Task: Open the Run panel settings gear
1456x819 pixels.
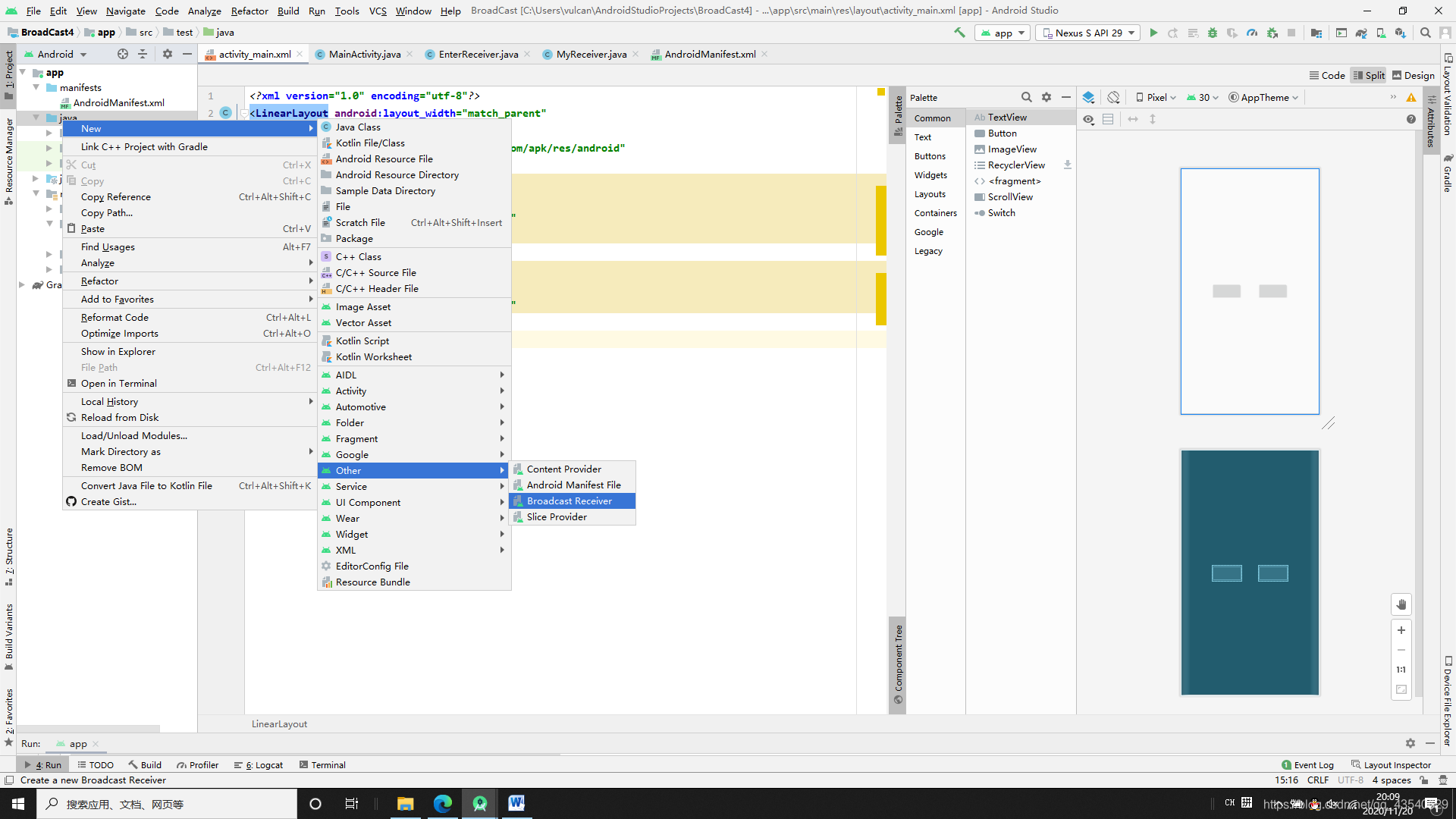Action: pyautogui.click(x=1410, y=744)
